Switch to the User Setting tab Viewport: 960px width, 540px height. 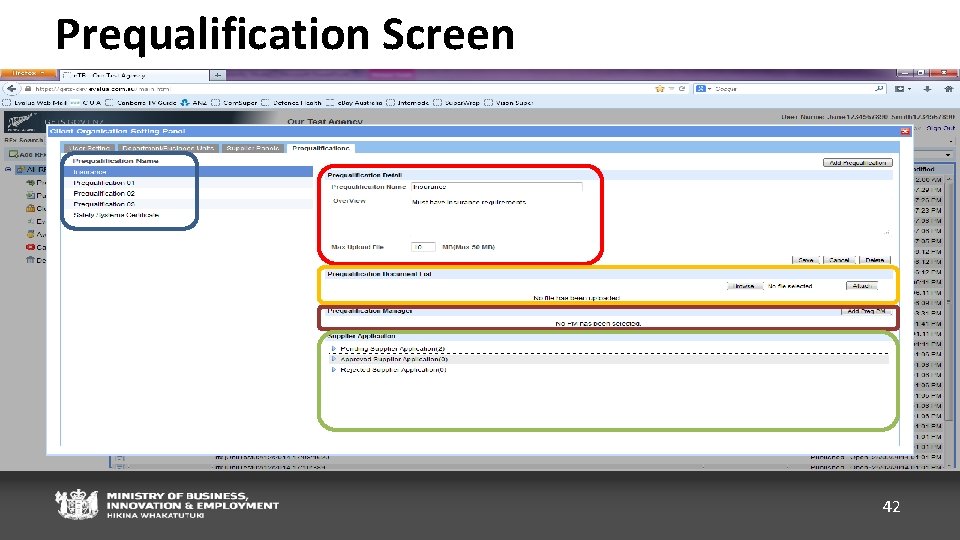pos(89,148)
